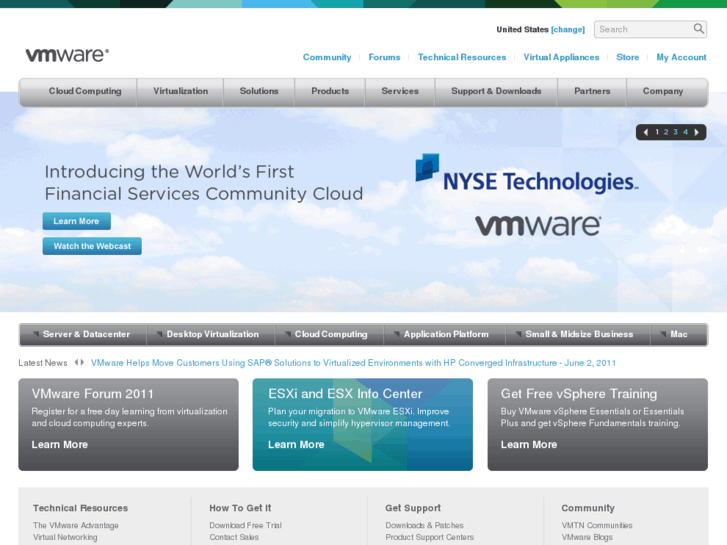Show banner slide 2
Image resolution: width=727 pixels, height=545 pixels.
coord(666,132)
